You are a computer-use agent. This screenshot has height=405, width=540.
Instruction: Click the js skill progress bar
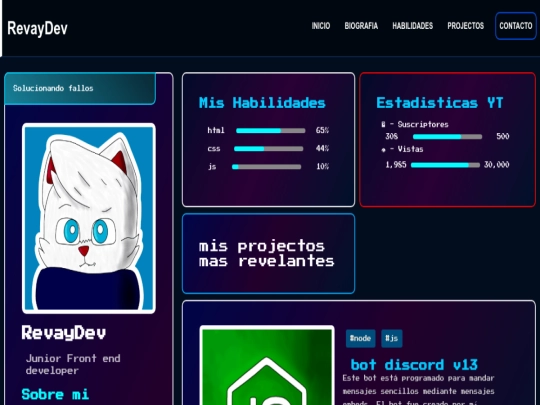267,167
